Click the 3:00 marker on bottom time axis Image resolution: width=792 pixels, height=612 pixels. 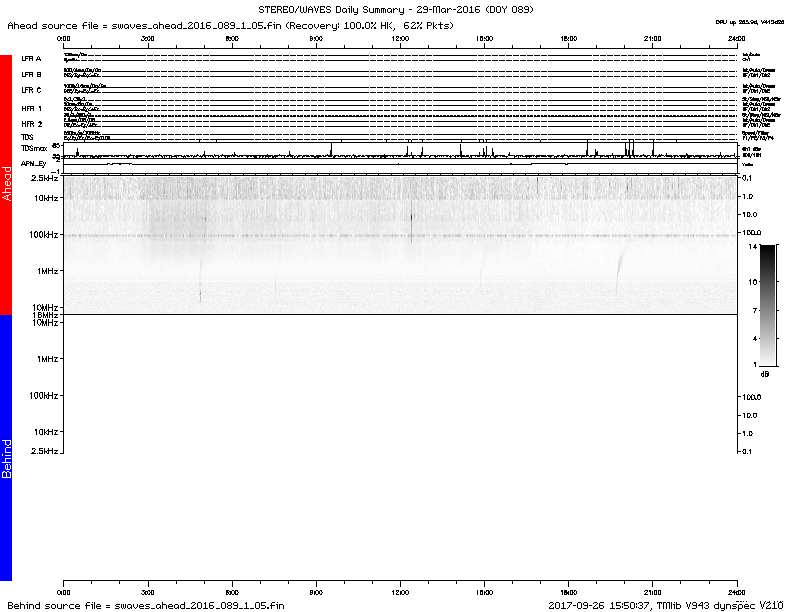tap(148, 592)
